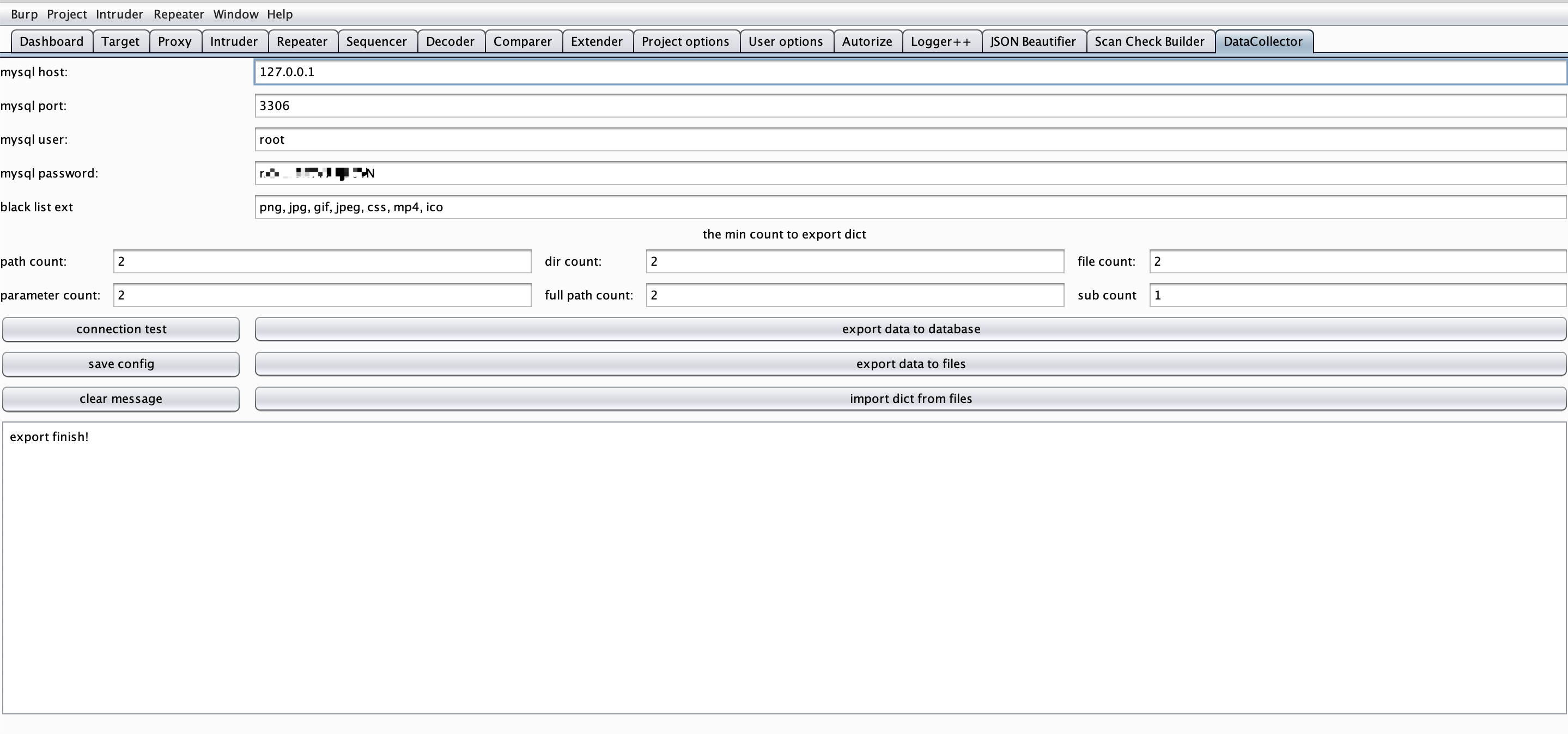The height and width of the screenshot is (734, 1568).
Task: Open the Burp menu
Action: pyautogui.click(x=24, y=14)
